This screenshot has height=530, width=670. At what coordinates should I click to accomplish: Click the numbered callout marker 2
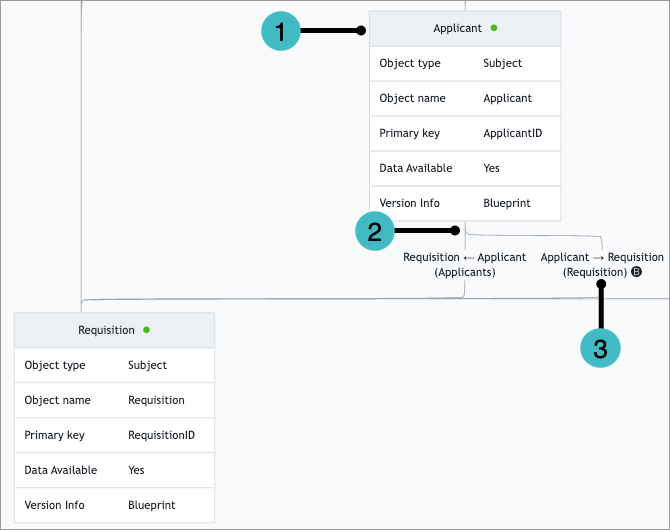[376, 231]
